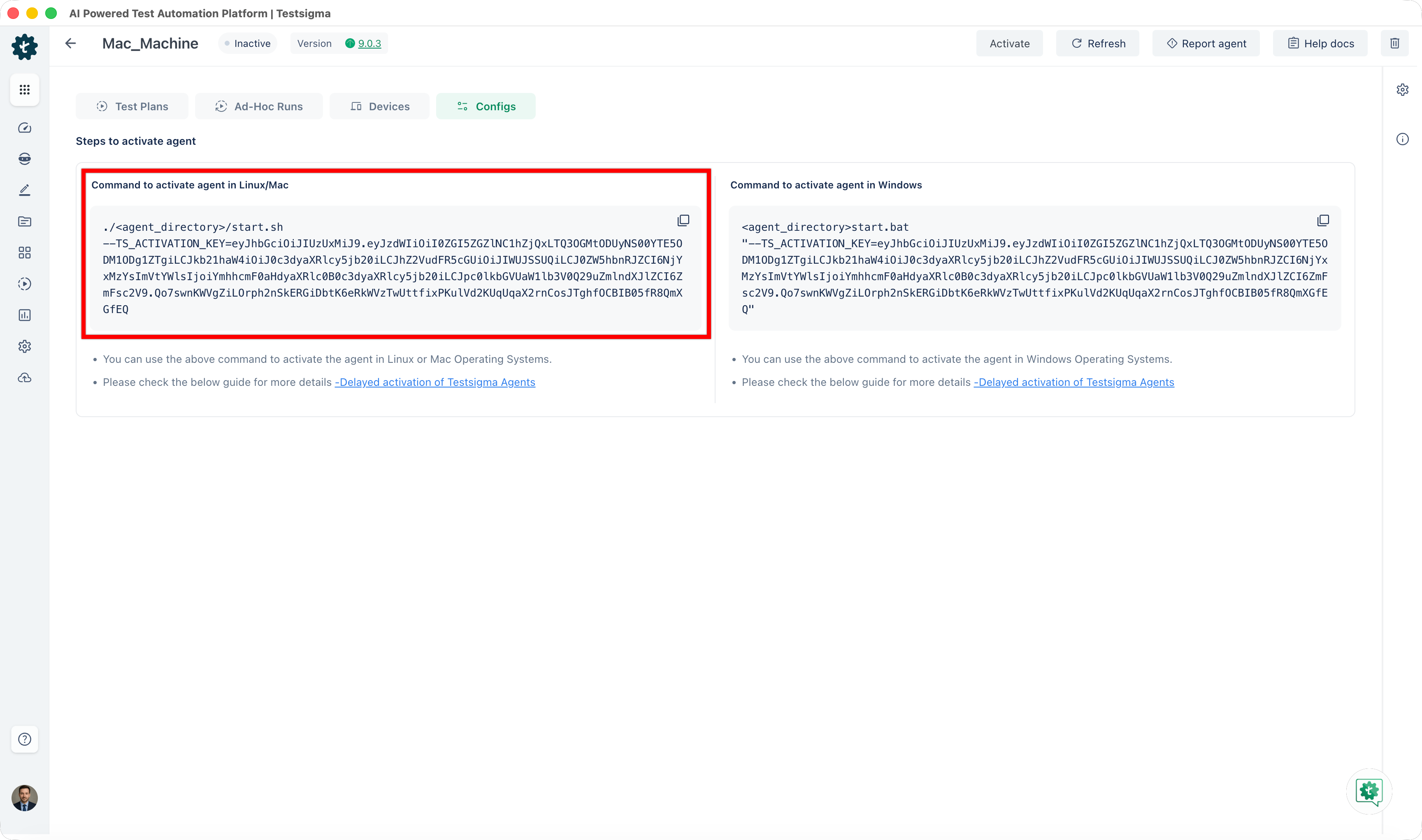Click the Command to activate agent in Linux/Mac heading
This screenshot has height=840, width=1422.
point(190,185)
